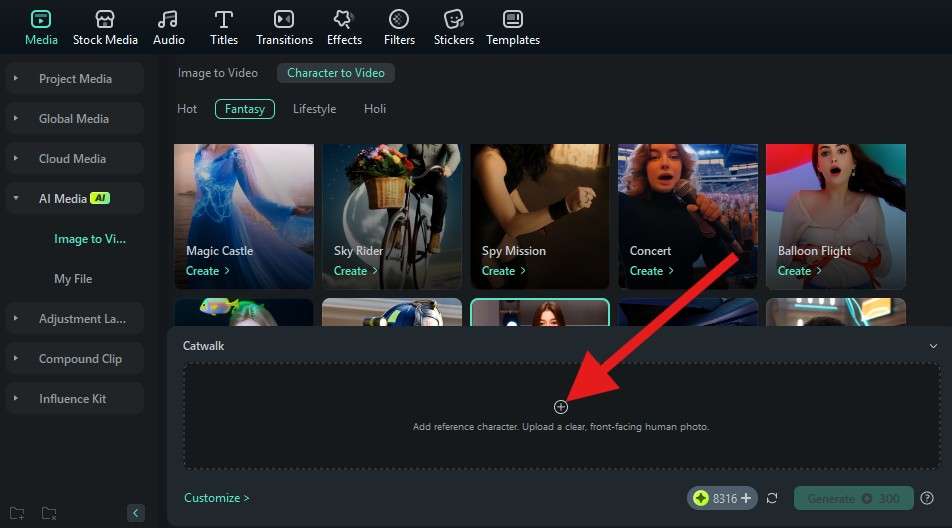This screenshot has height=528, width=952.
Task: Click Create on Spy Mission
Action: (504, 271)
